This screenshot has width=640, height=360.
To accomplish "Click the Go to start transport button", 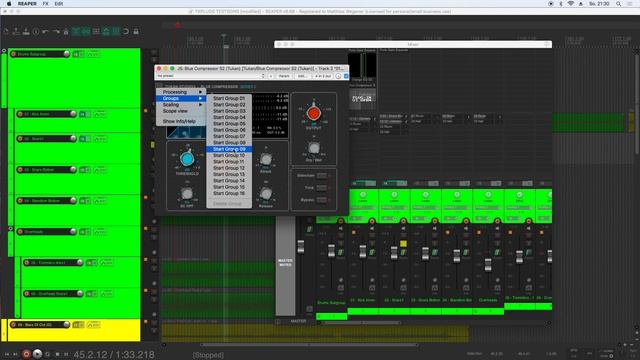I will 7,354.
